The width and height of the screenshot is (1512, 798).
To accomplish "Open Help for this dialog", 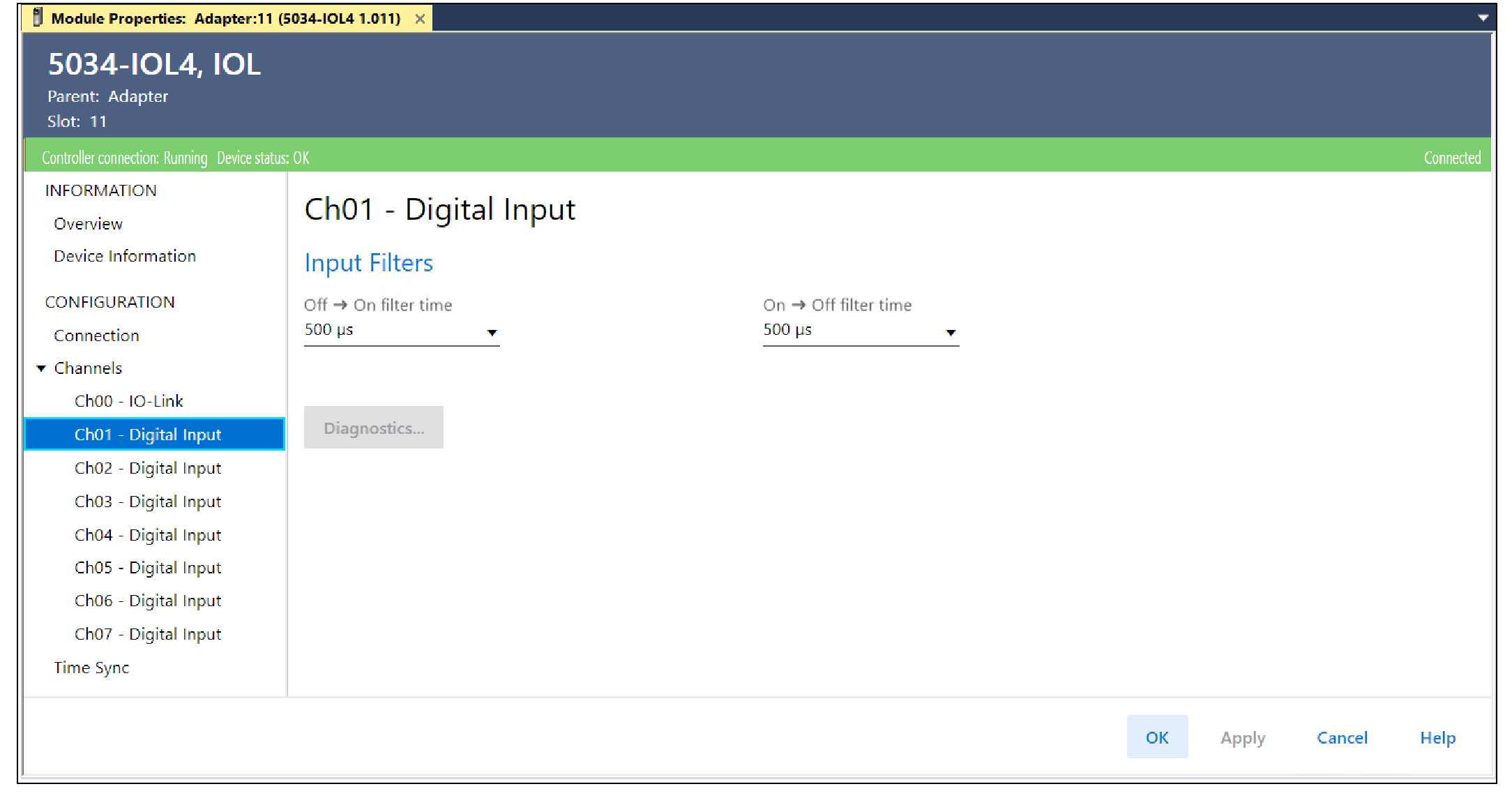I will [x=1438, y=738].
